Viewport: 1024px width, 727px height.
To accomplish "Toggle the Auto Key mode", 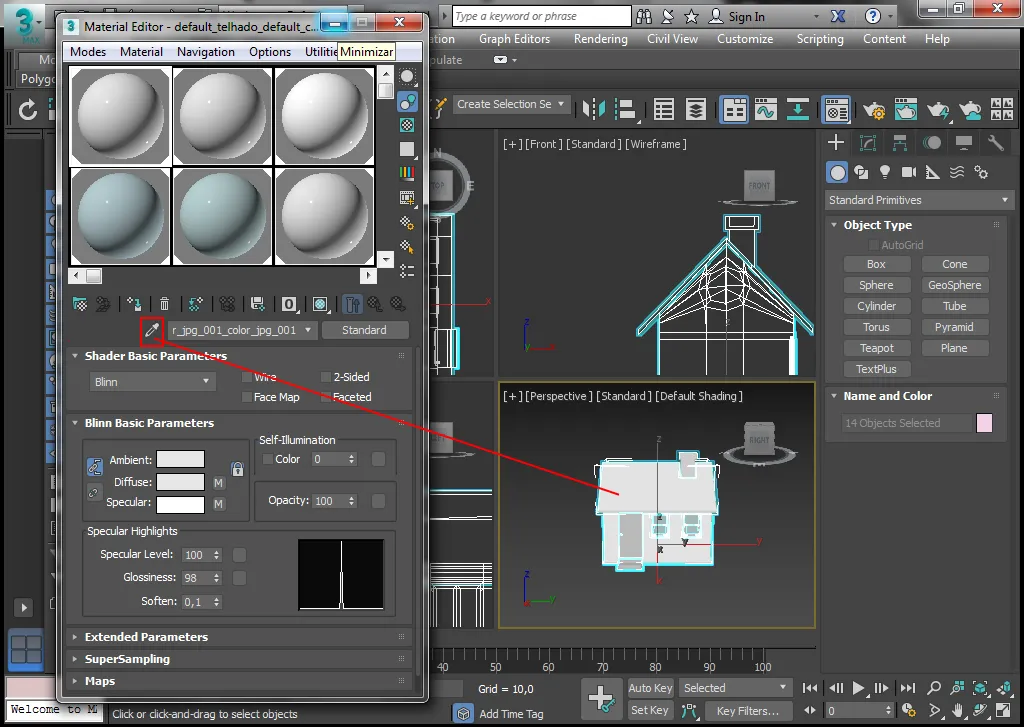I will pos(650,688).
